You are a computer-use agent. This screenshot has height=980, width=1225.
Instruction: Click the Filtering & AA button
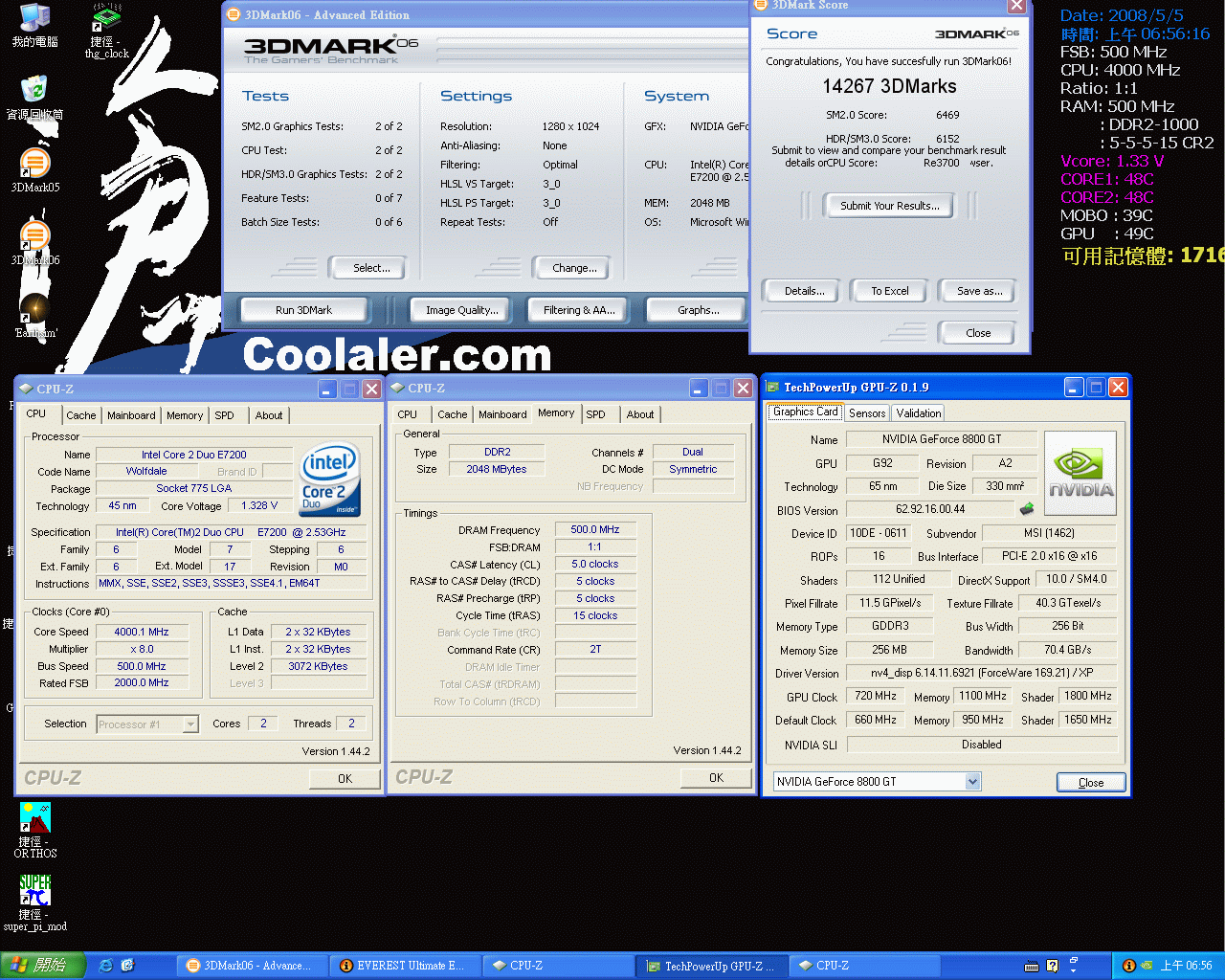point(579,310)
